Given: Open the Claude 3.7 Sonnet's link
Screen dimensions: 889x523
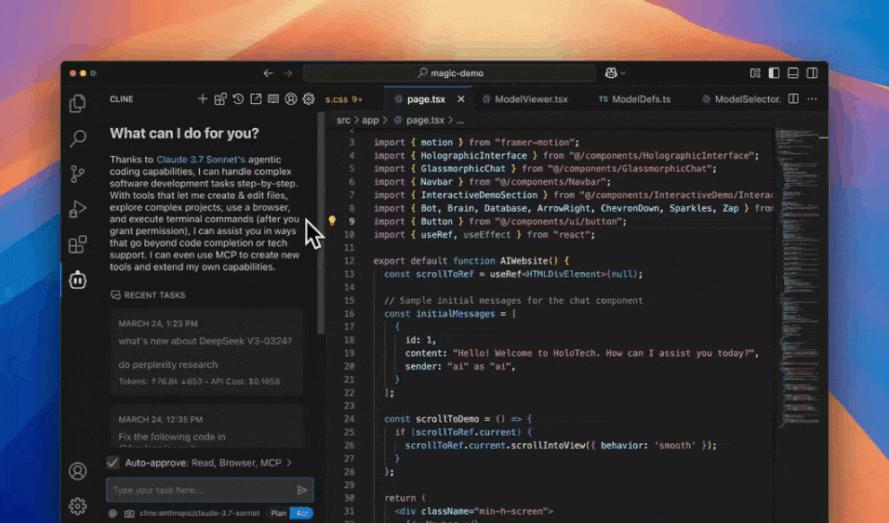Looking at the screenshot, I should [x=201, y=159].
